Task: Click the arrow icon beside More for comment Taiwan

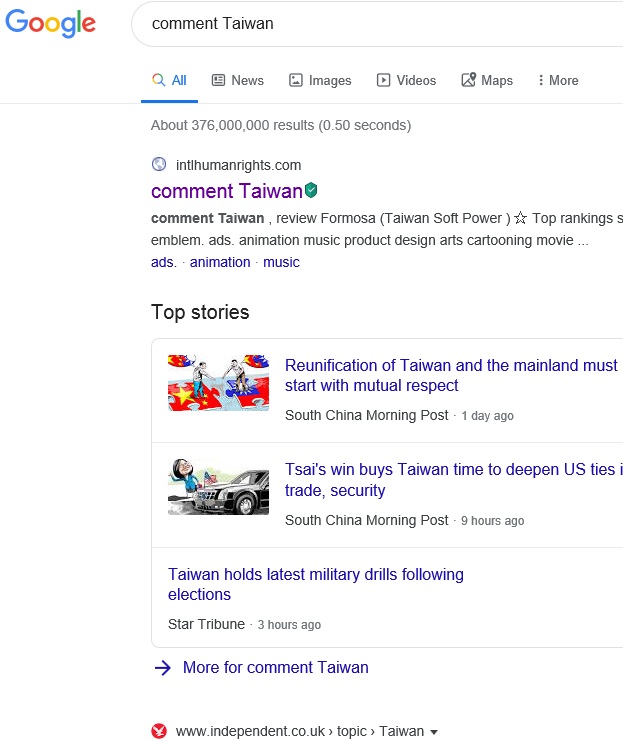Action: point(163,668)
